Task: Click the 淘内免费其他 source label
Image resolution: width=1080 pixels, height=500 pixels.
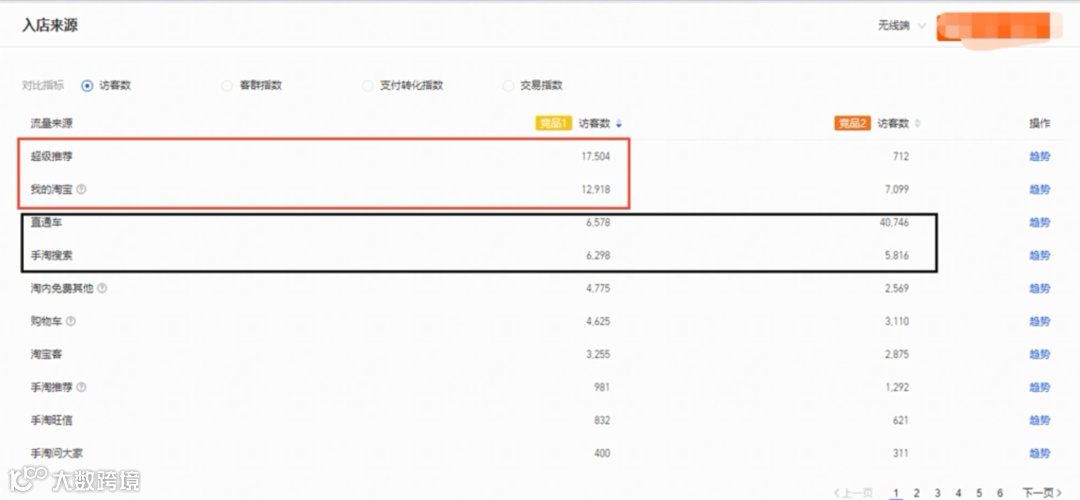Action: (x=62, y=289)
